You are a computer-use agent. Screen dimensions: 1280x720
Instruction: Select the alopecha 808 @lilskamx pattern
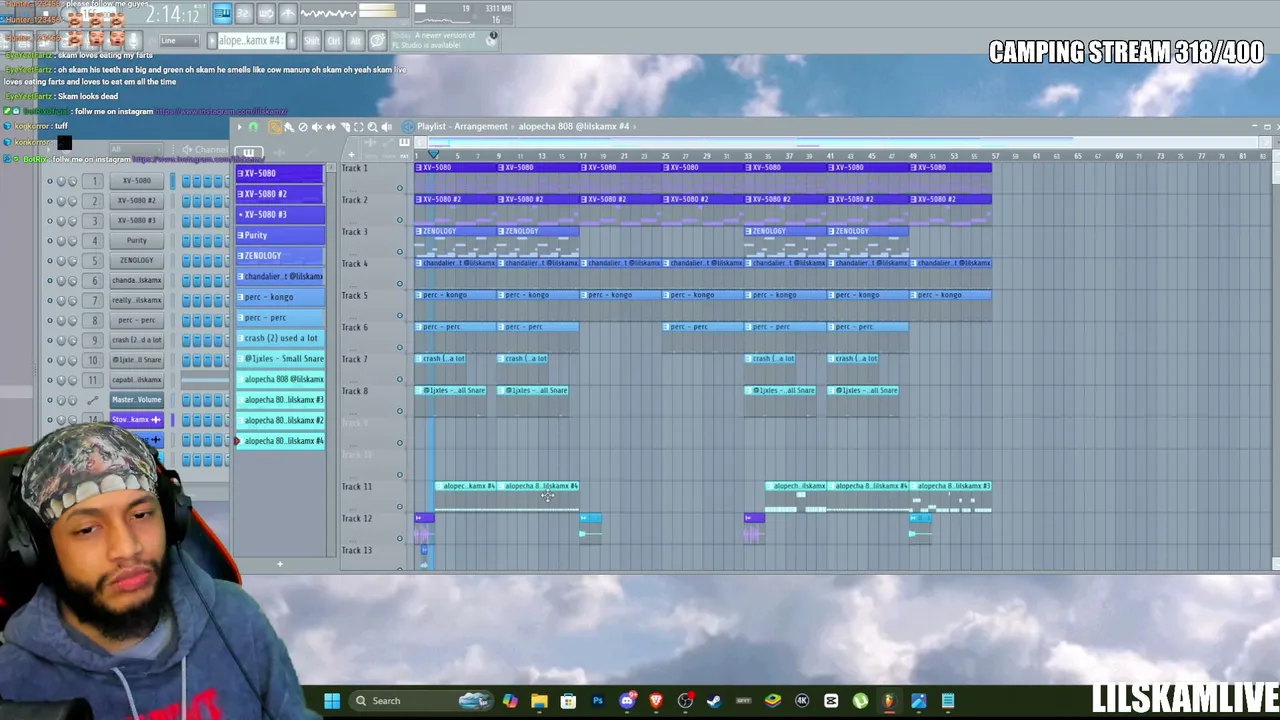coord(280,379)
